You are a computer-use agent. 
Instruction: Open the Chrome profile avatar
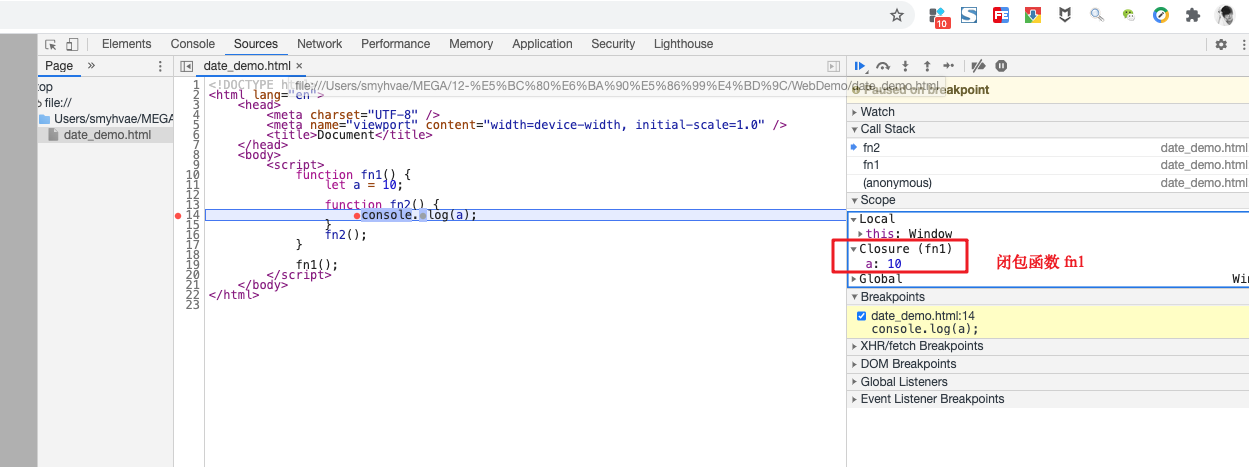point(1225,15)
